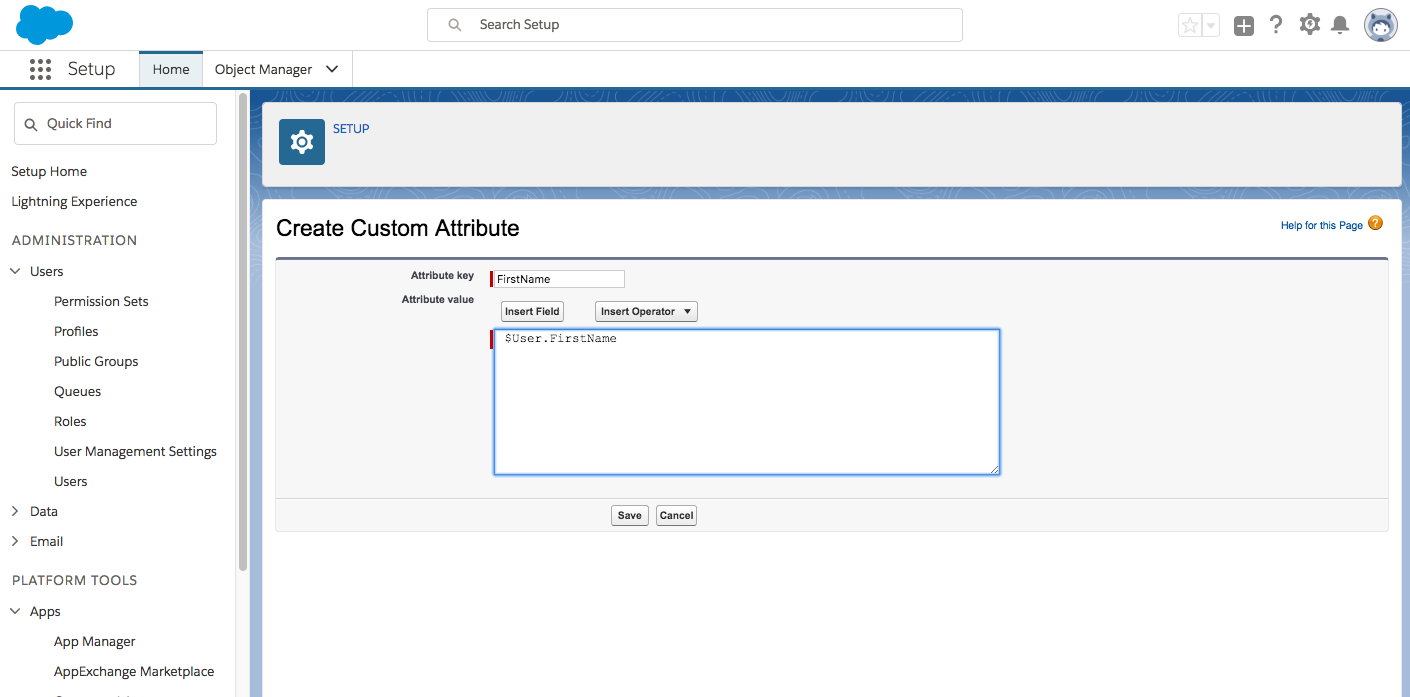The height and width of the screenshot is (697, 1410).
Task: Click the Cancel button
Action: (x=676, y=515)
